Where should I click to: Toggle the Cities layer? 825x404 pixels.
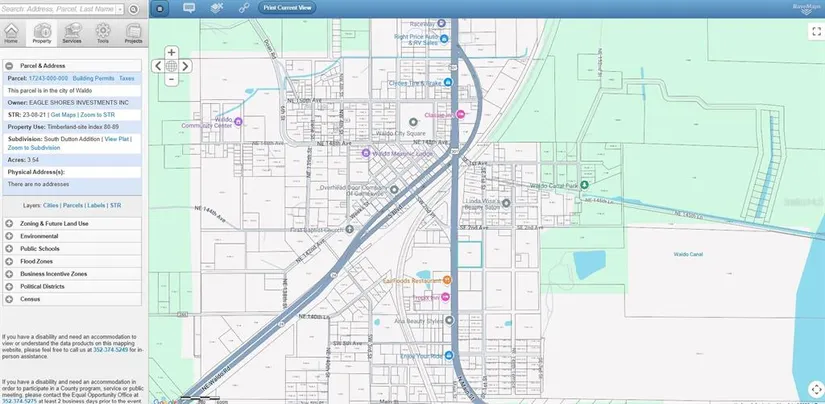[50, 204]
